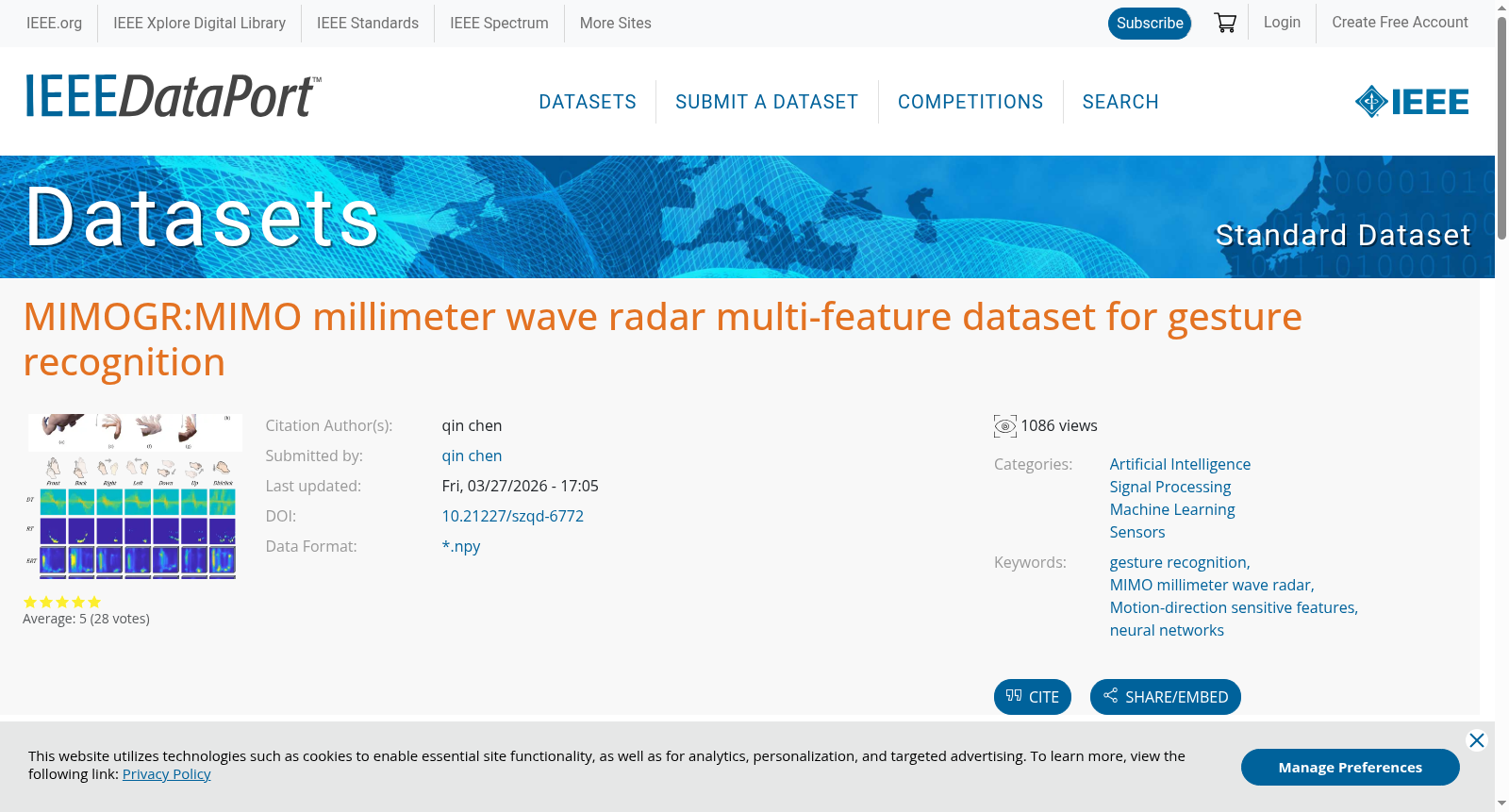Open the DATASETS menu
1509x812 pixels.
click(588, 102)
